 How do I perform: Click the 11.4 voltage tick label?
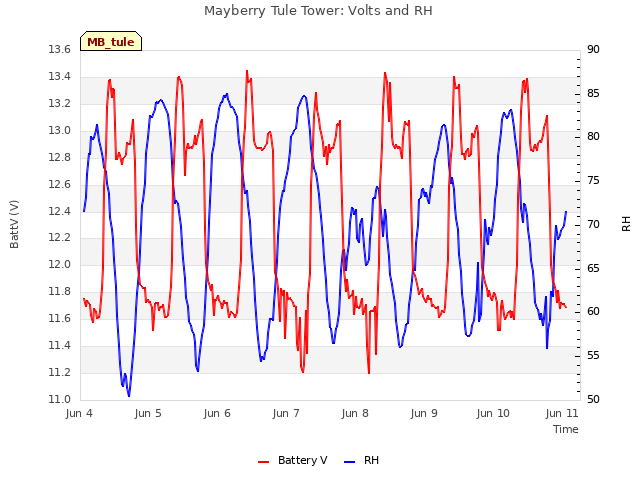[60, 346]
